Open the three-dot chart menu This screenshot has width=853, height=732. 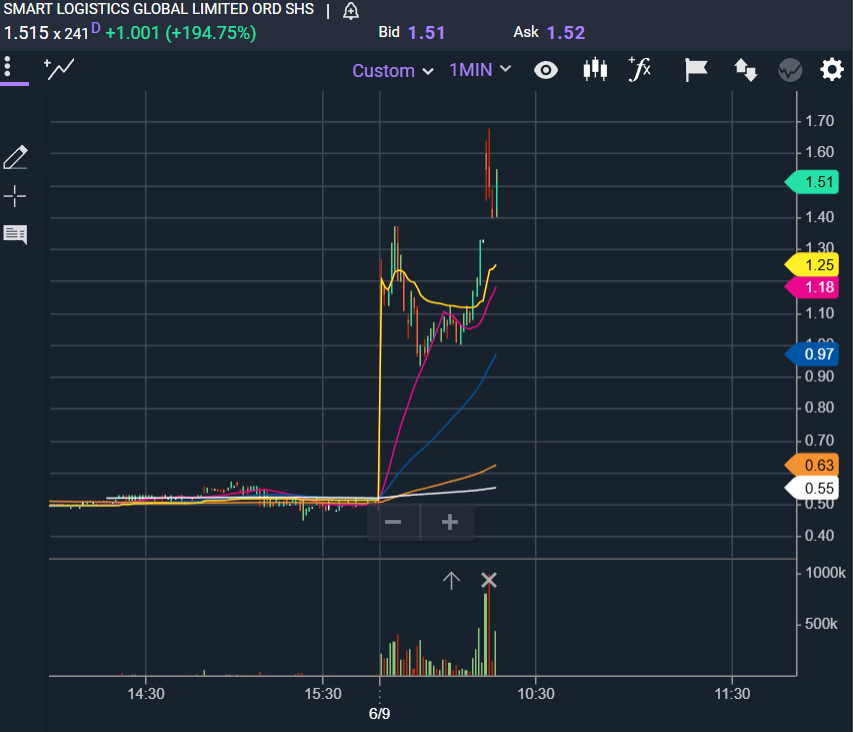[x=8, y=67]
